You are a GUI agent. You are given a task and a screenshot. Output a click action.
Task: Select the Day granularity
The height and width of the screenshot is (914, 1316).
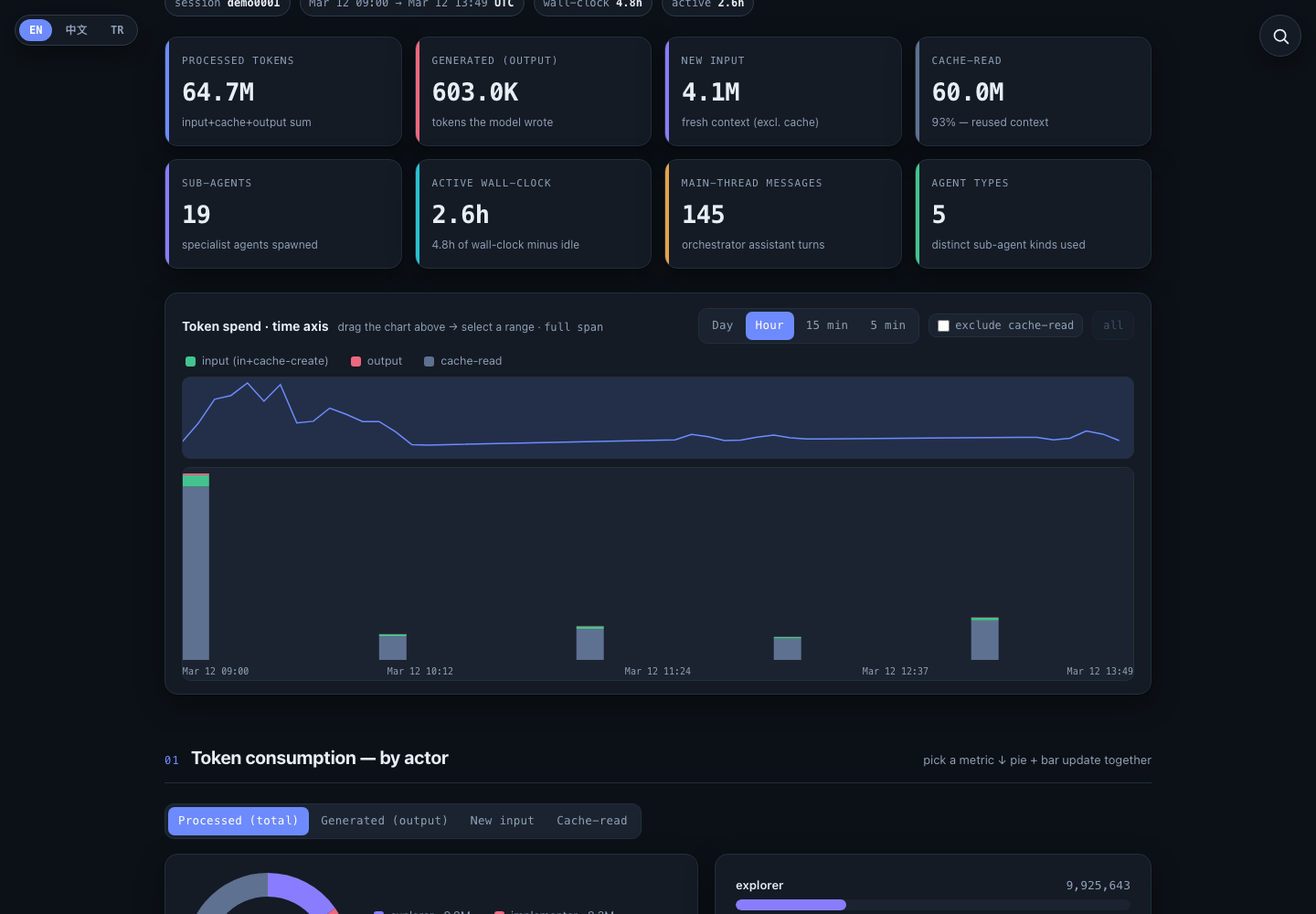[723, 325]
